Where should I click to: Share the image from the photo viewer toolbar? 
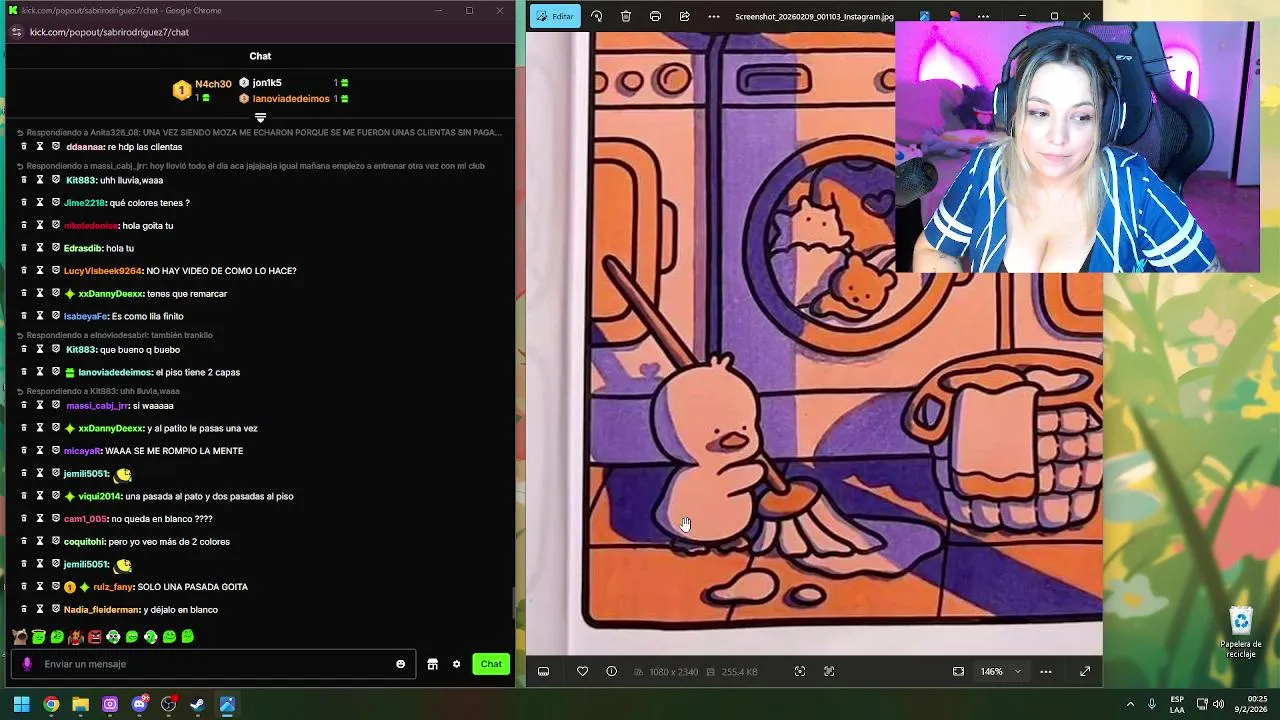pyautogui.click(x=684, y=16)
